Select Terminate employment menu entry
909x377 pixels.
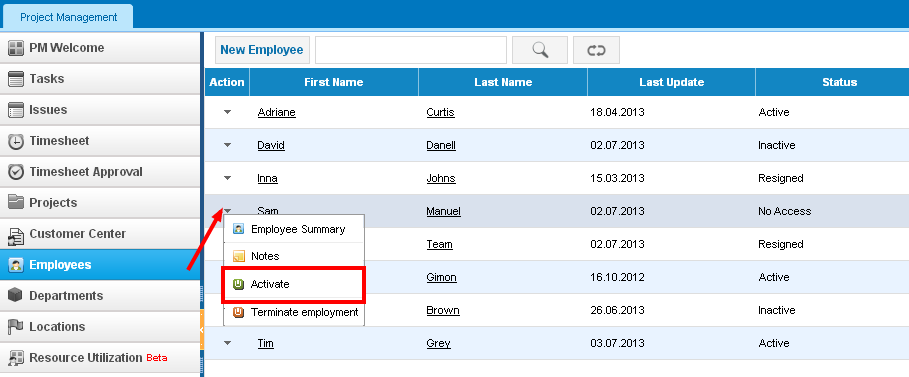[x=294, y=313]
